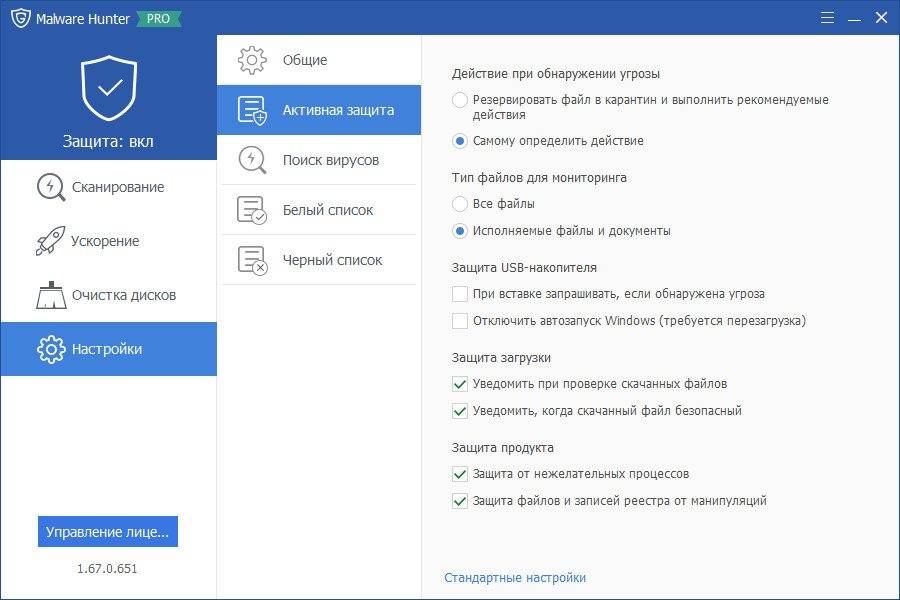Click version number 1.67.0.651
This screenshot has width=900, height=600.
pyautogui.click(x=107, y=569)
